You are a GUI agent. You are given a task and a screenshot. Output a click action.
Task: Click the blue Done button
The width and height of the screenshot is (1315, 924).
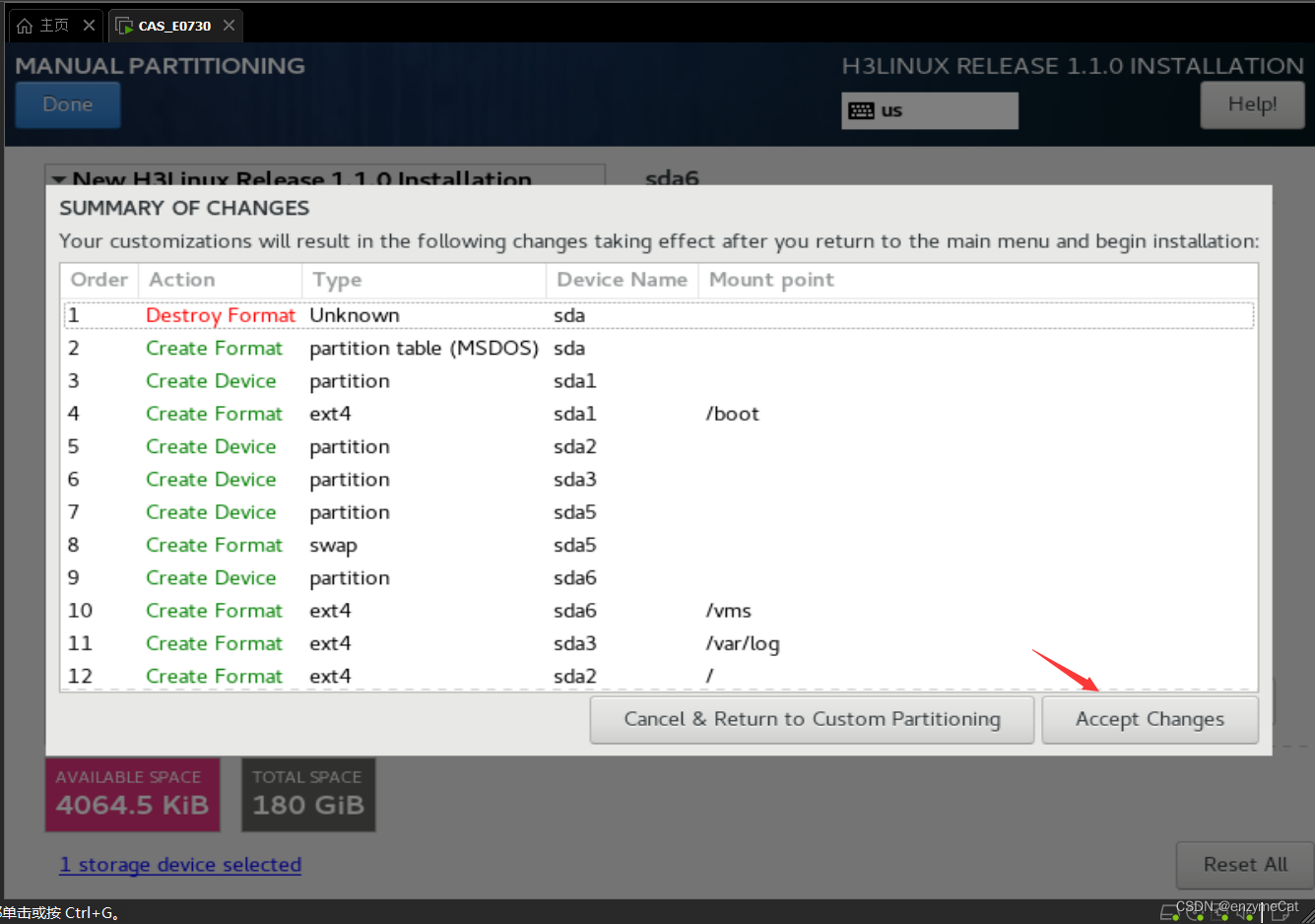(68, 104)
